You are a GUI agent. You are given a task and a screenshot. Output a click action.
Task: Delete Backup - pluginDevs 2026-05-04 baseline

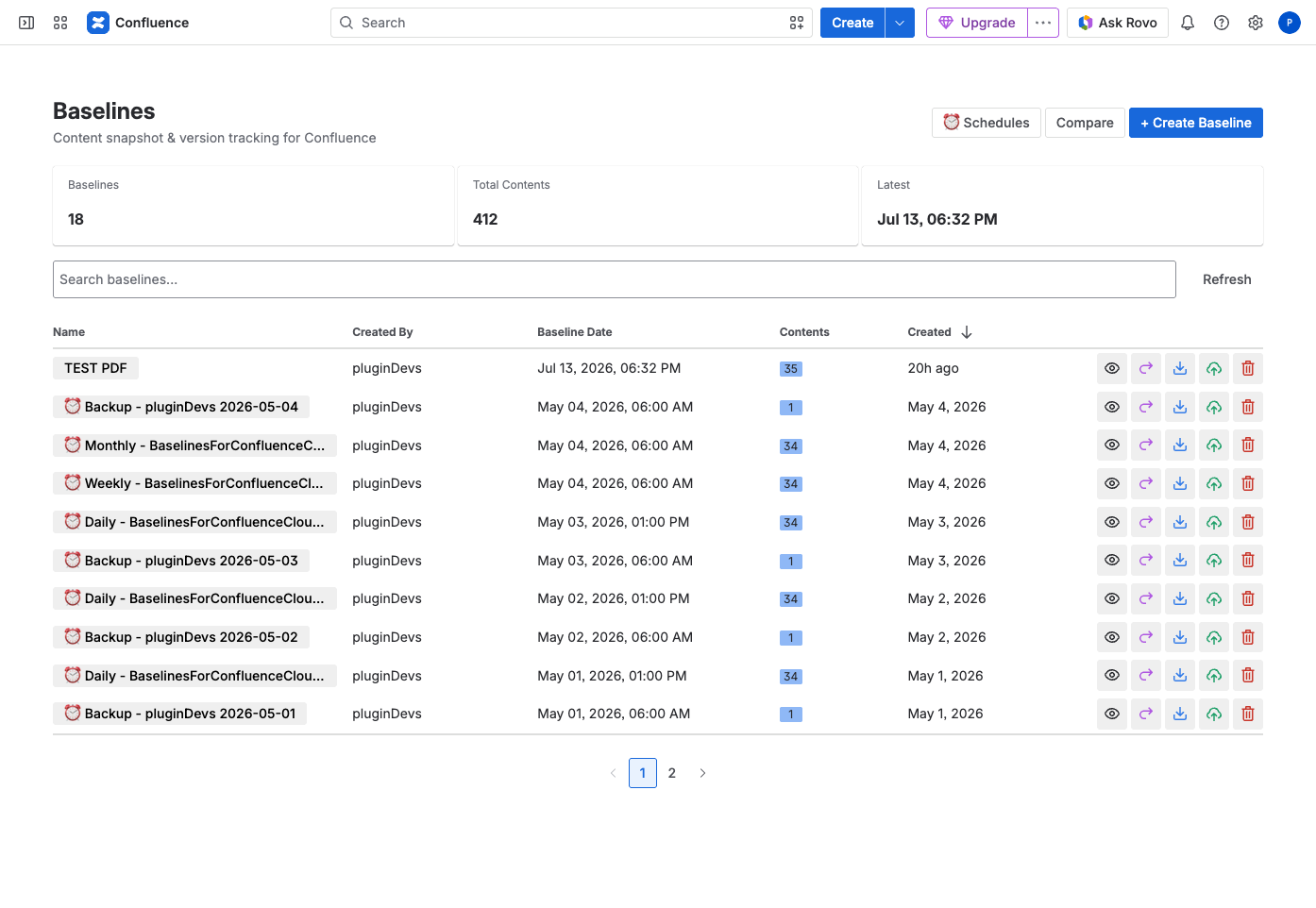tap(1248, 407)
